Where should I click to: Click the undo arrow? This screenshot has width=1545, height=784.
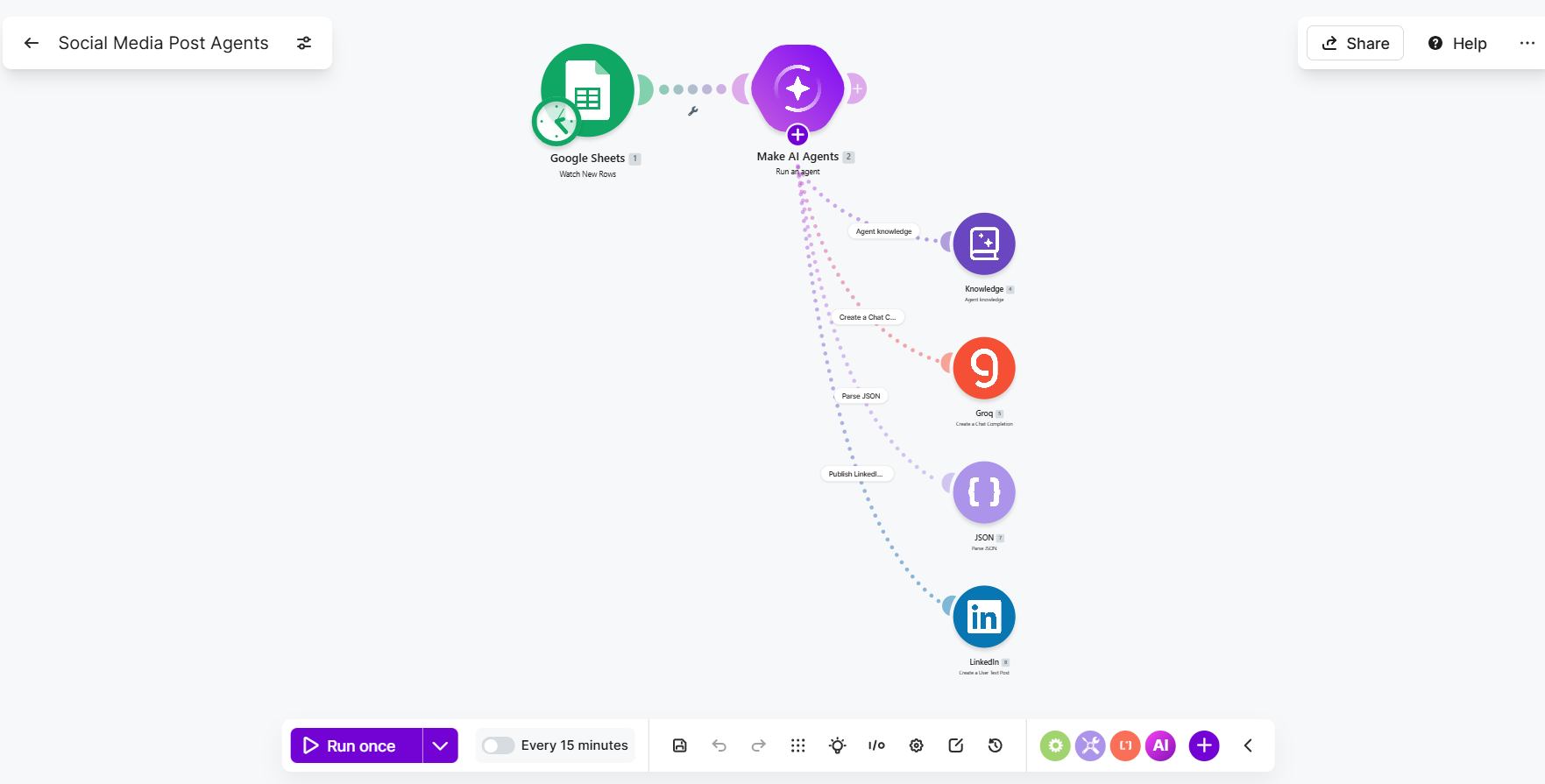click(x=719, y=745)
